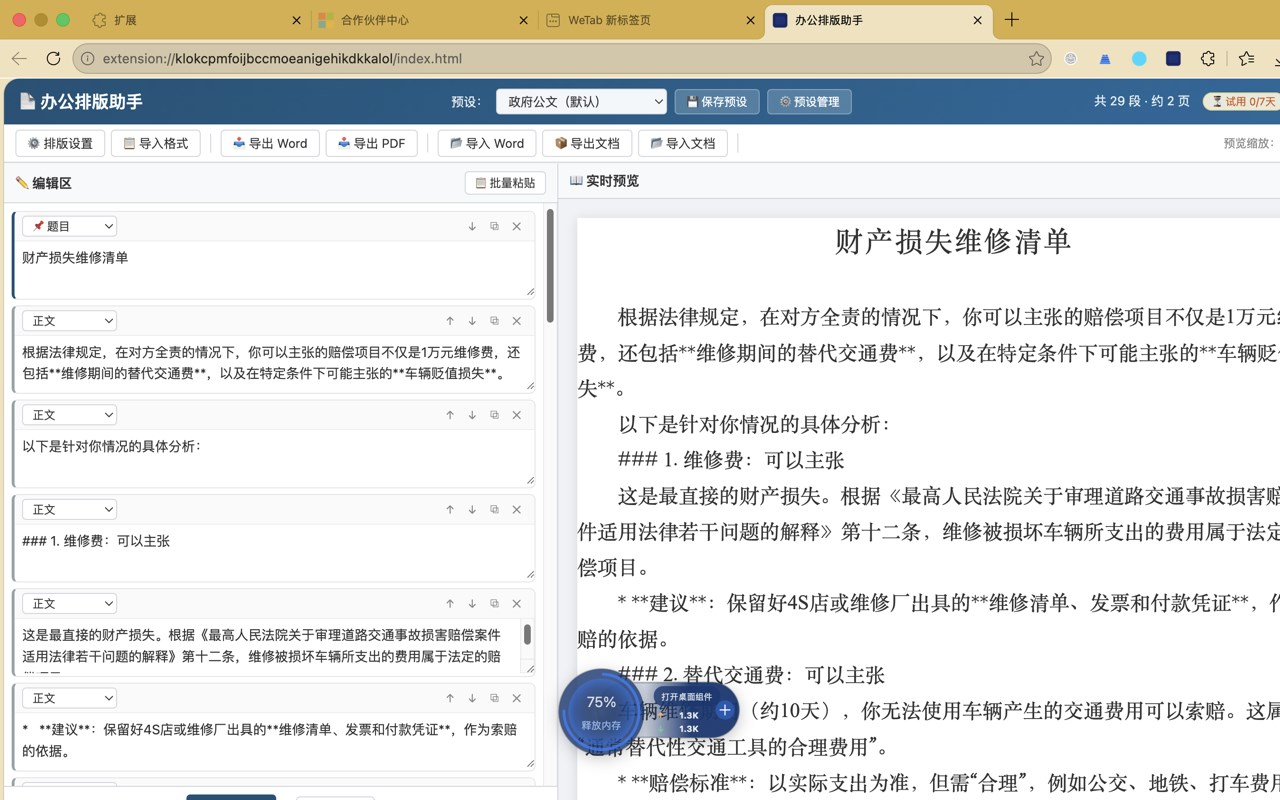Image resolution: width=1280 pixels, height=800 pixels.
Task: Move the **建议** block up
Action: (x=450, y=698)
